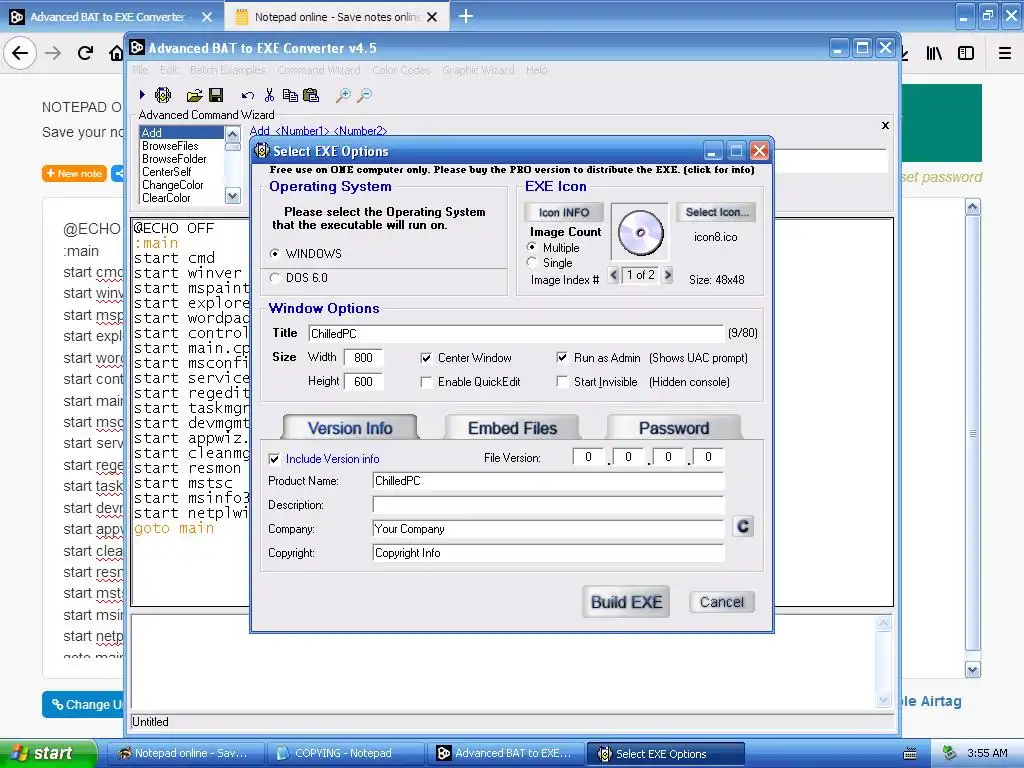Click the browser reload icon

pos(85,53)
